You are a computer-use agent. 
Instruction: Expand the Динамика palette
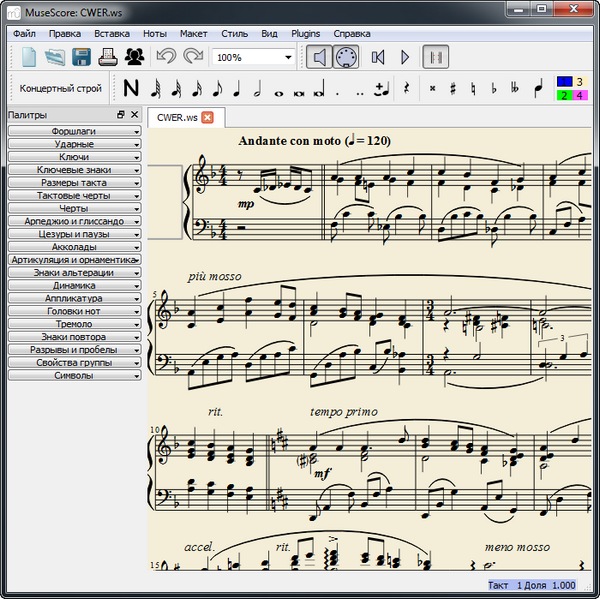pyautogui.click(x=74, y=285)
